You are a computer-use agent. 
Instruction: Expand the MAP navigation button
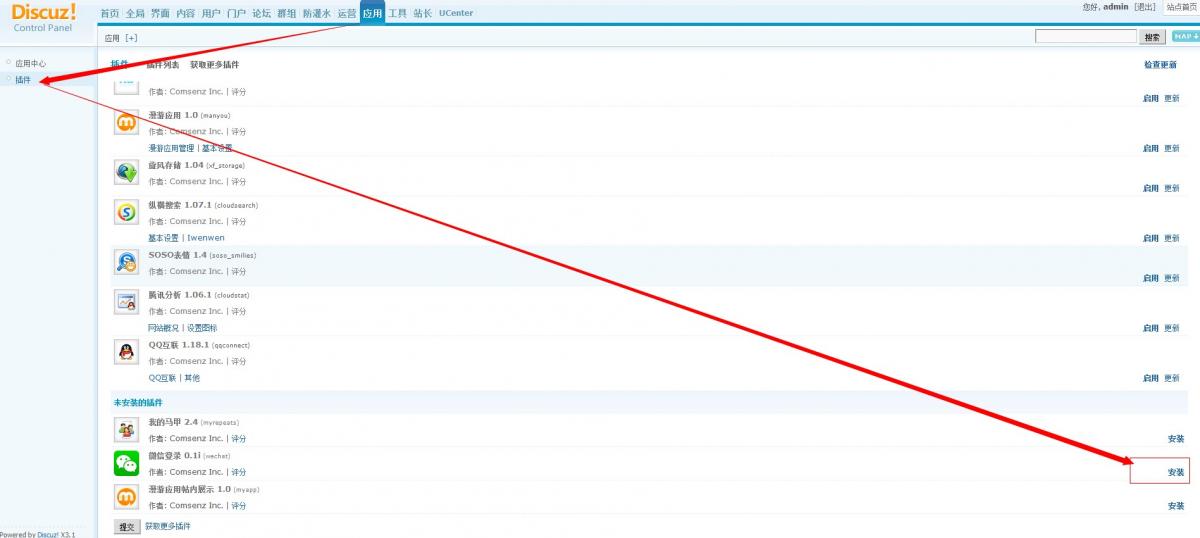click(x=1185, y=37)
